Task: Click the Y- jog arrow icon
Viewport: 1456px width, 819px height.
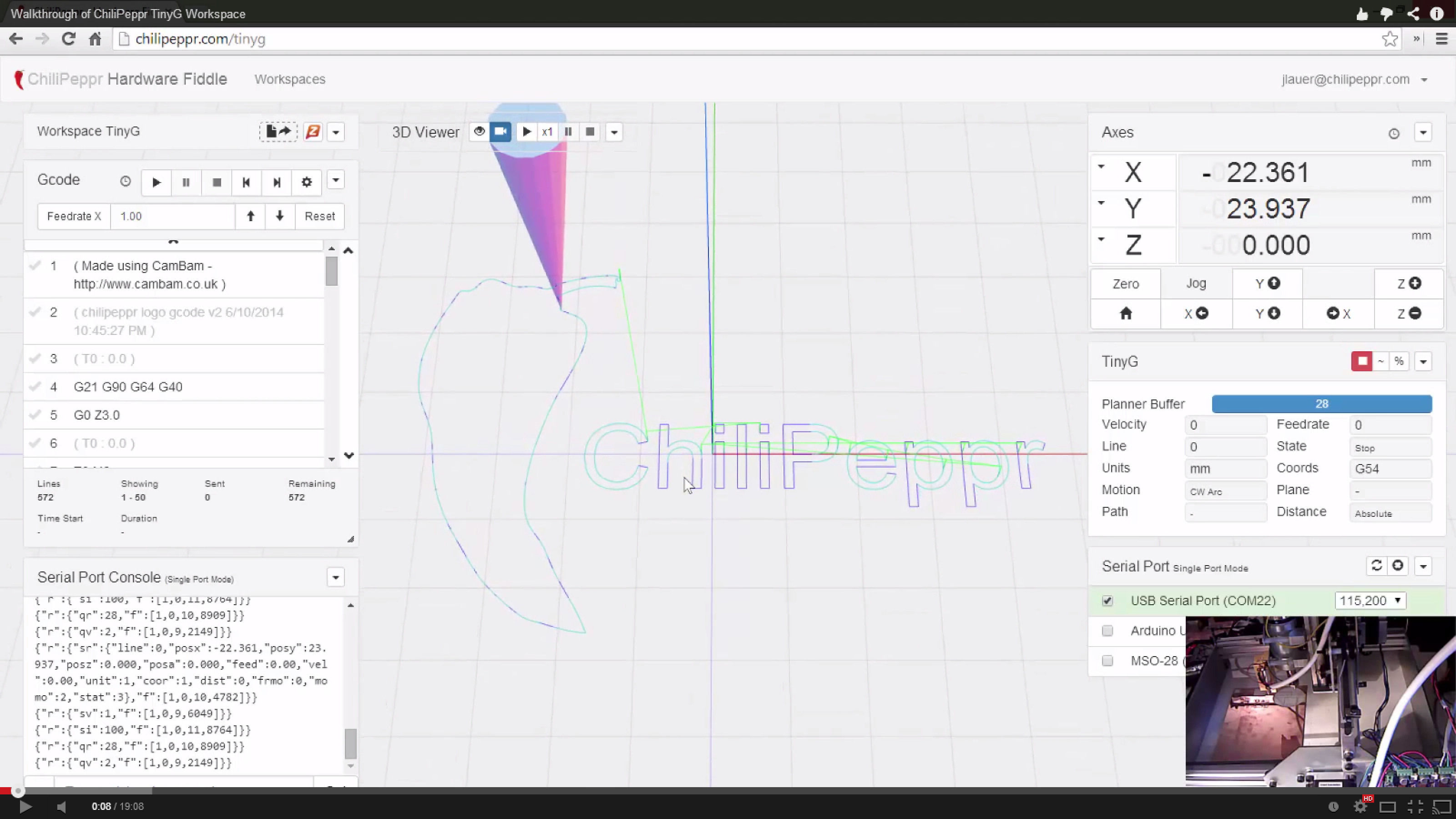Action: tap(1267, 313)
